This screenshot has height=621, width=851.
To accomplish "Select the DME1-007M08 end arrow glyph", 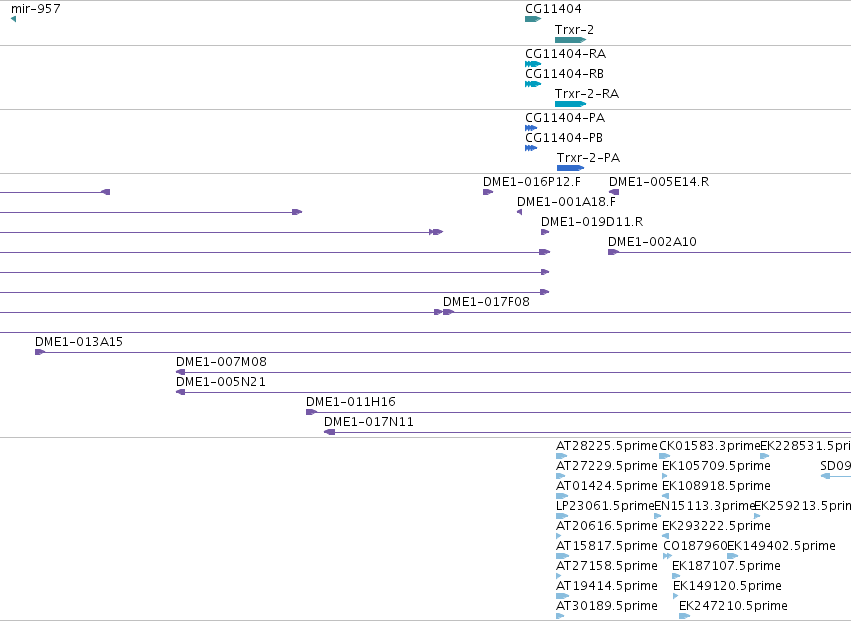I will [x=180, y=372].
